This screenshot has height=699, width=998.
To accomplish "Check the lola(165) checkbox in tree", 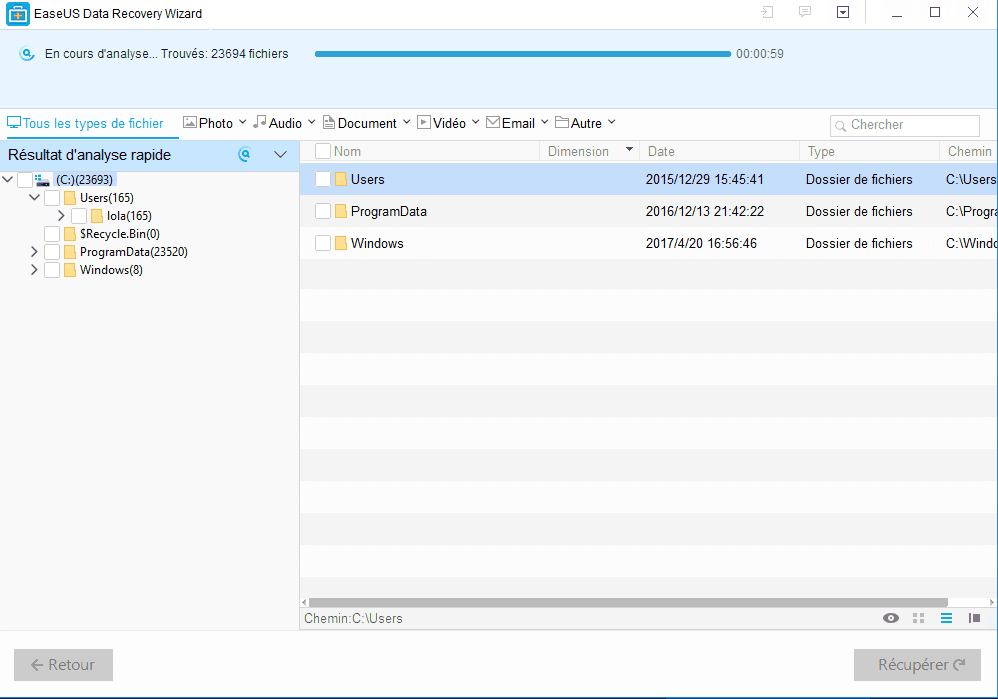I will coord(79,216).
